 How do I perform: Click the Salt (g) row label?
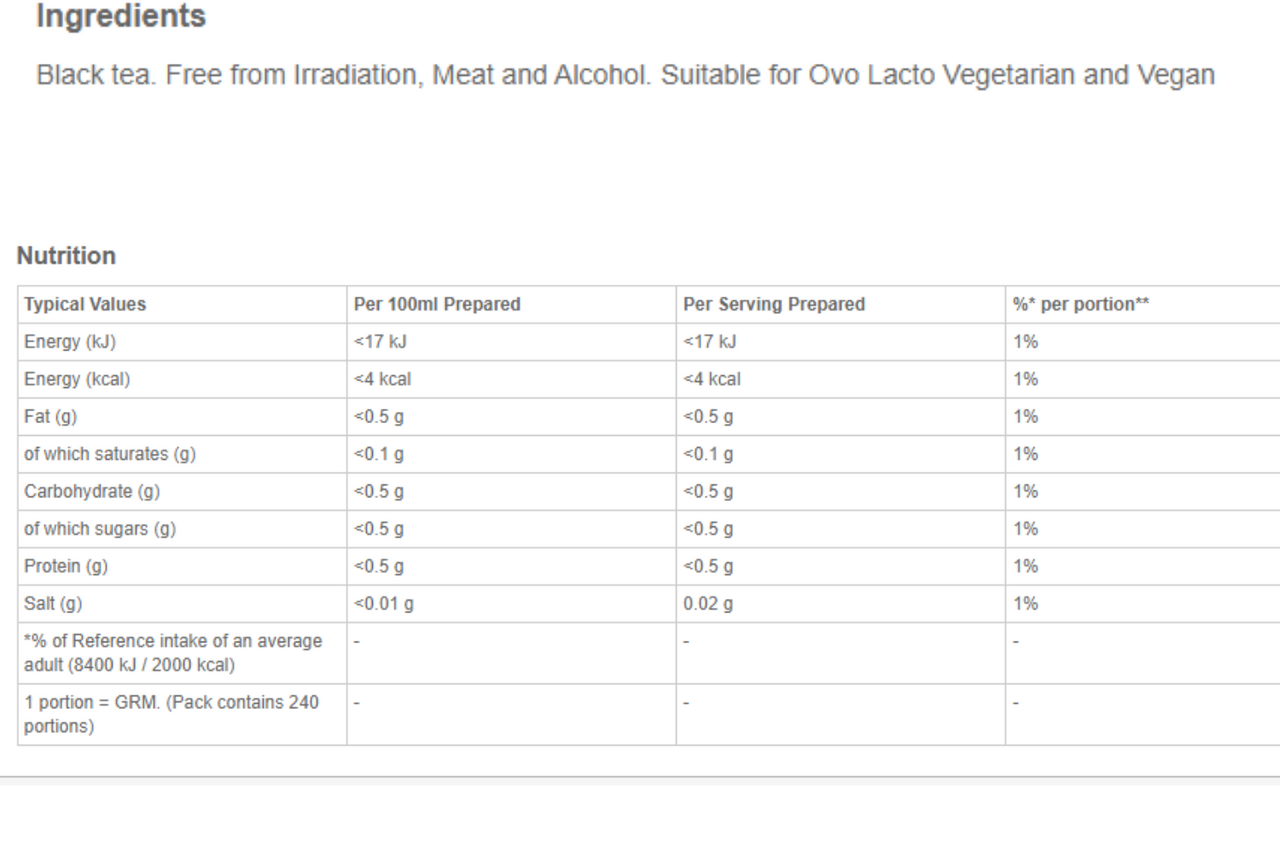(54, 604)
